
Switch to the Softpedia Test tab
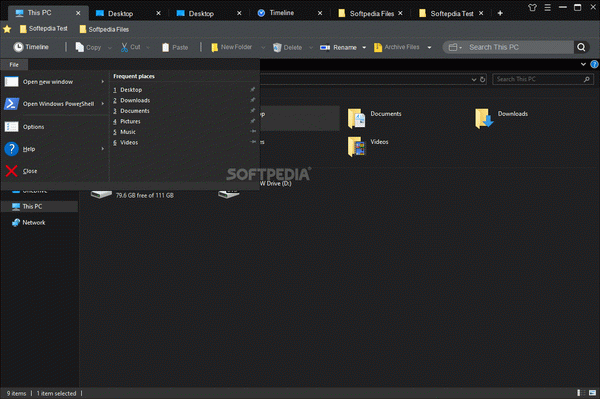(451, 13)
